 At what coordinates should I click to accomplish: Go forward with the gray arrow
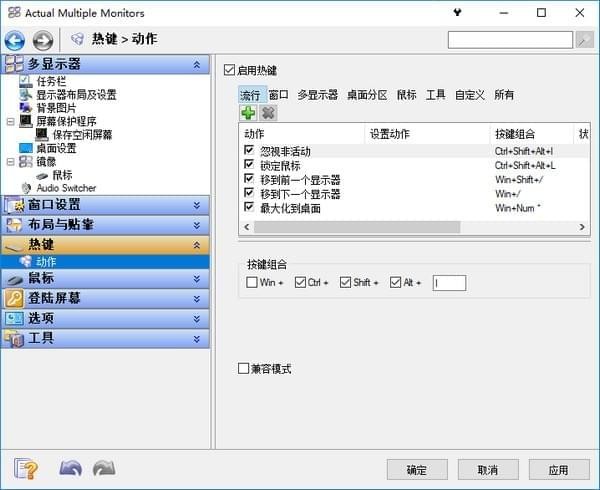point(42,40)
